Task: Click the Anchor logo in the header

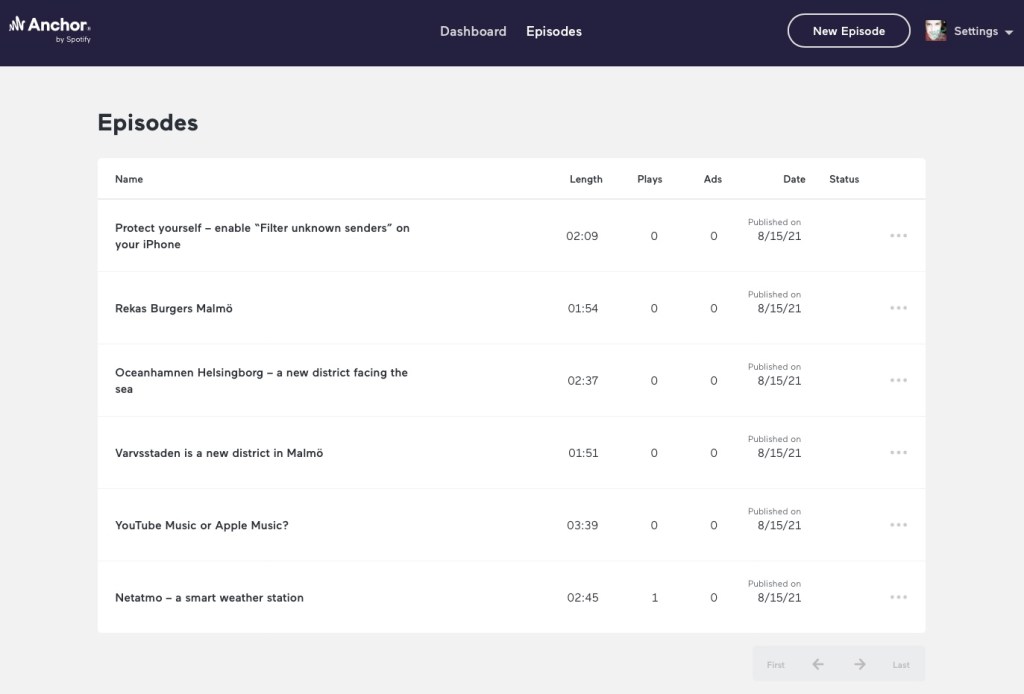Action: (x=51, y=30)
